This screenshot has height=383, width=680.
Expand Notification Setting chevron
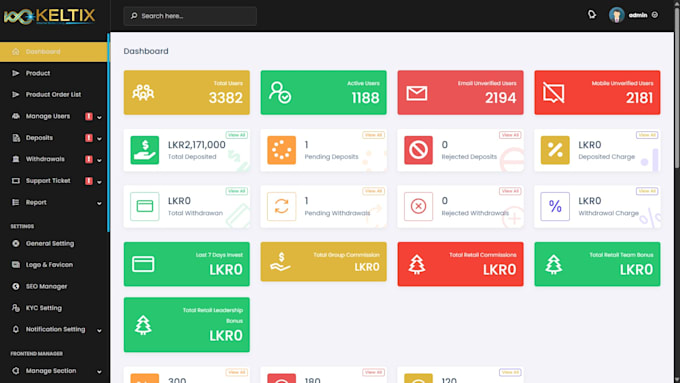coord(99,331)
